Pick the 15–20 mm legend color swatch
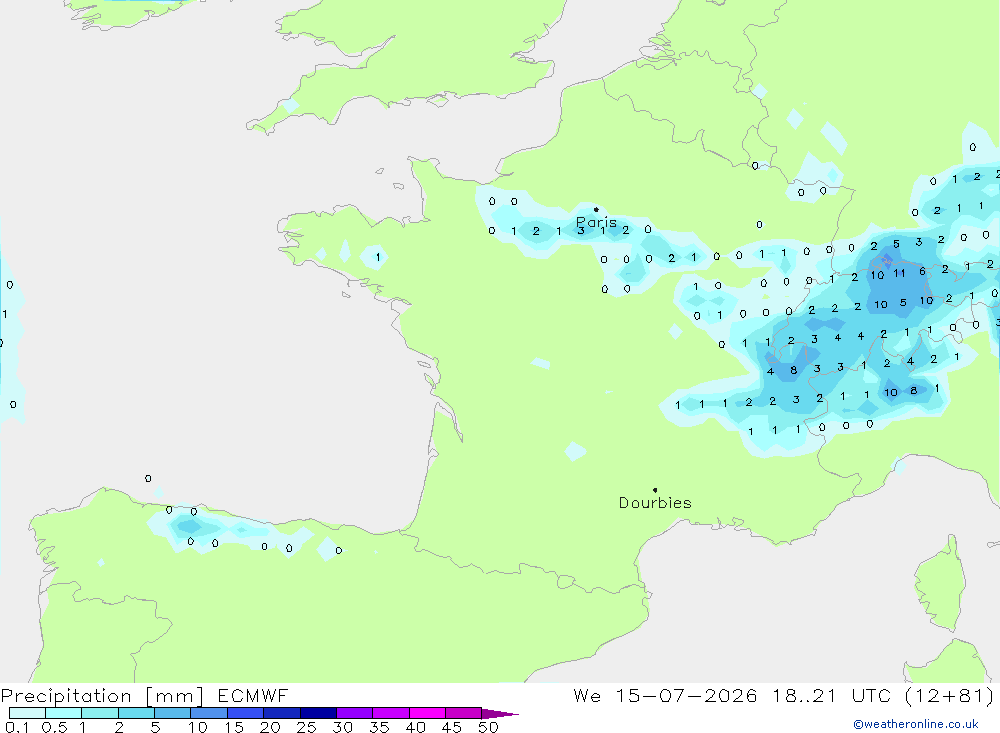The height and width of the screenshot is (733, 1000). coord(245,713)
